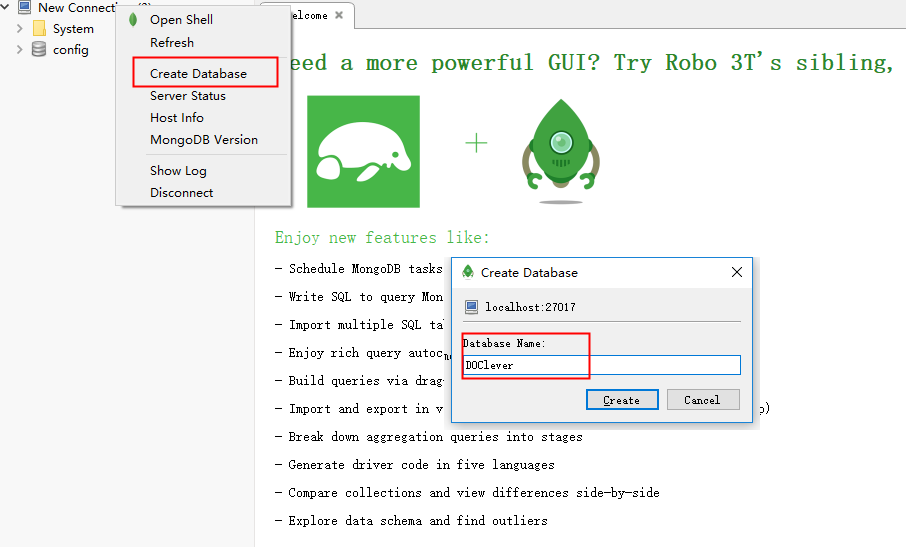Image resolution: width=906 pixels, height=547 pixels.
Task: Select the System folder icon
Action: (39, 28)
